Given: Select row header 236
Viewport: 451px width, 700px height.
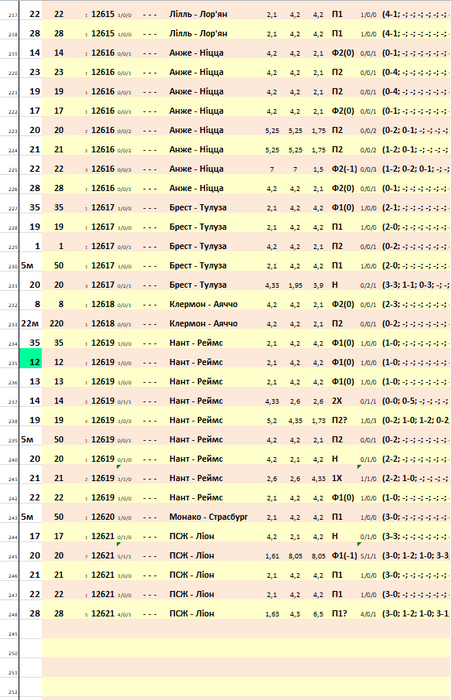Looking at the screenshot, I should click(13, 383).
